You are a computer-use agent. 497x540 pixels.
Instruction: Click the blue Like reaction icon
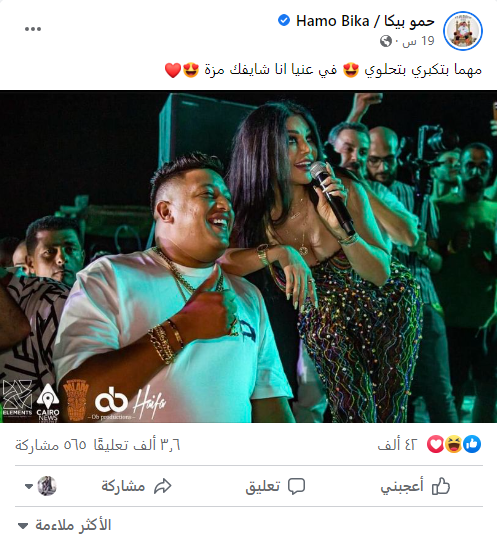[472, 444]
